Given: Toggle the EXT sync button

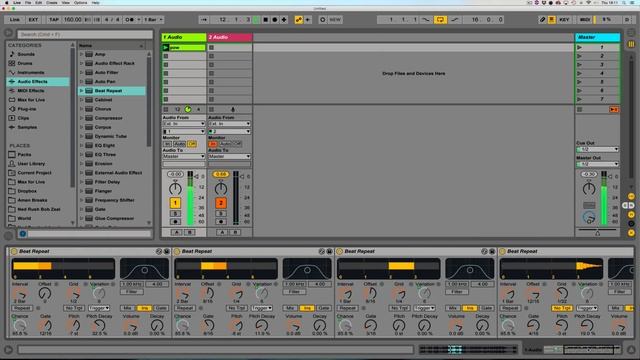Looking at the screenshot, I should [x=33, y=20].
